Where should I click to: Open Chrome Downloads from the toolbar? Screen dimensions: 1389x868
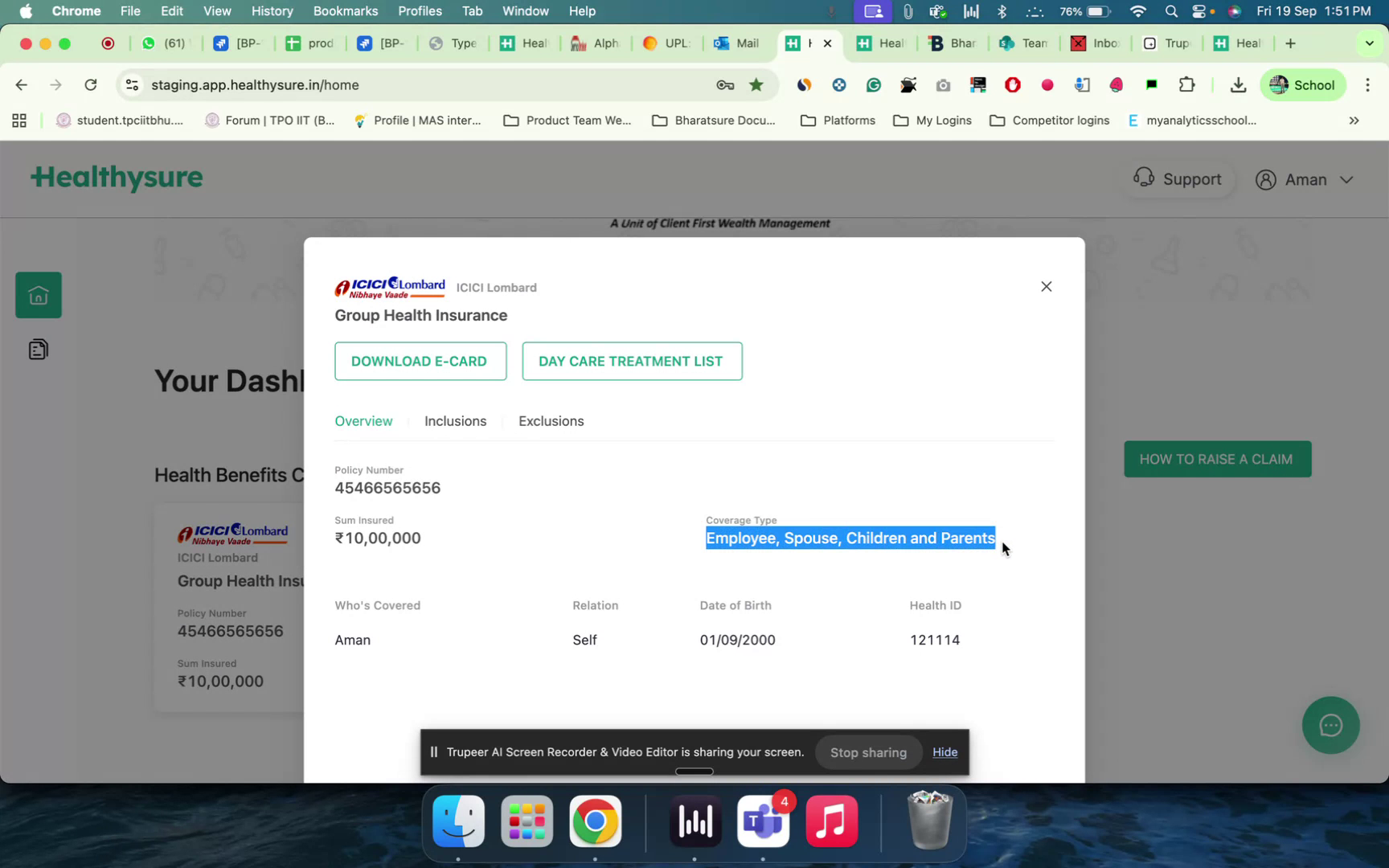(1238, 84)
